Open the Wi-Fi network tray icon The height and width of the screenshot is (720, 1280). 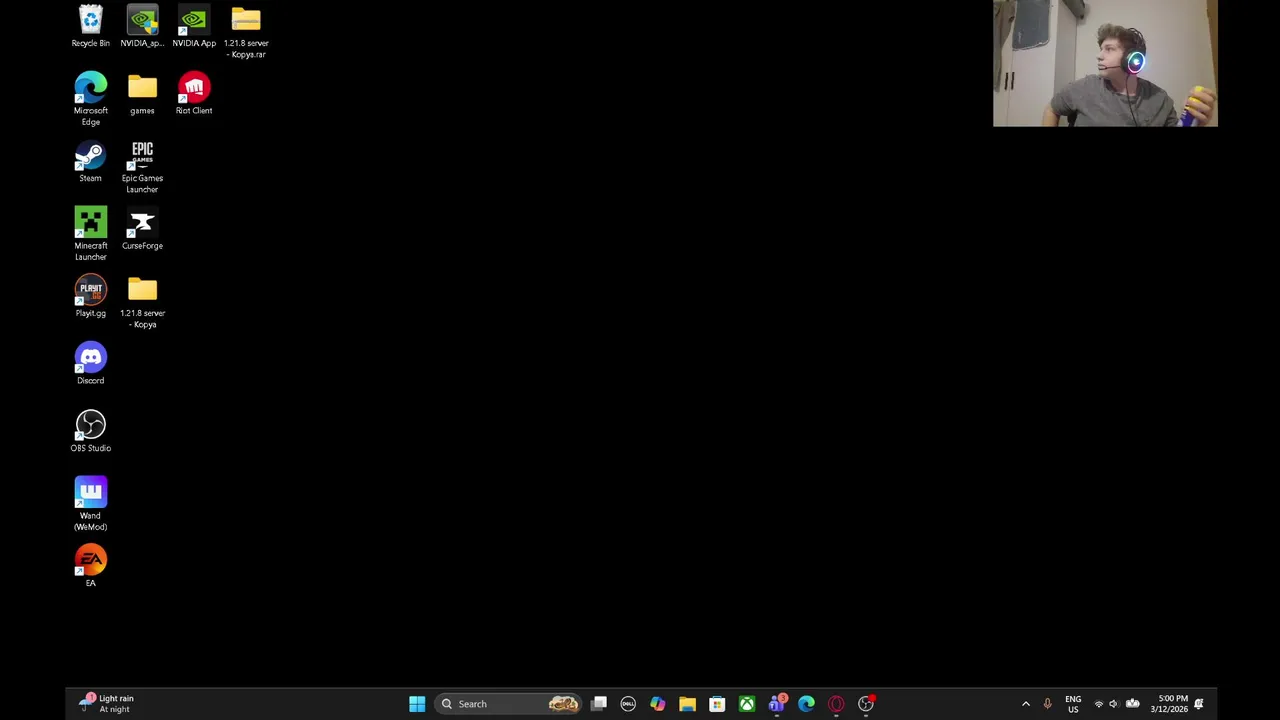point(1098,704)
